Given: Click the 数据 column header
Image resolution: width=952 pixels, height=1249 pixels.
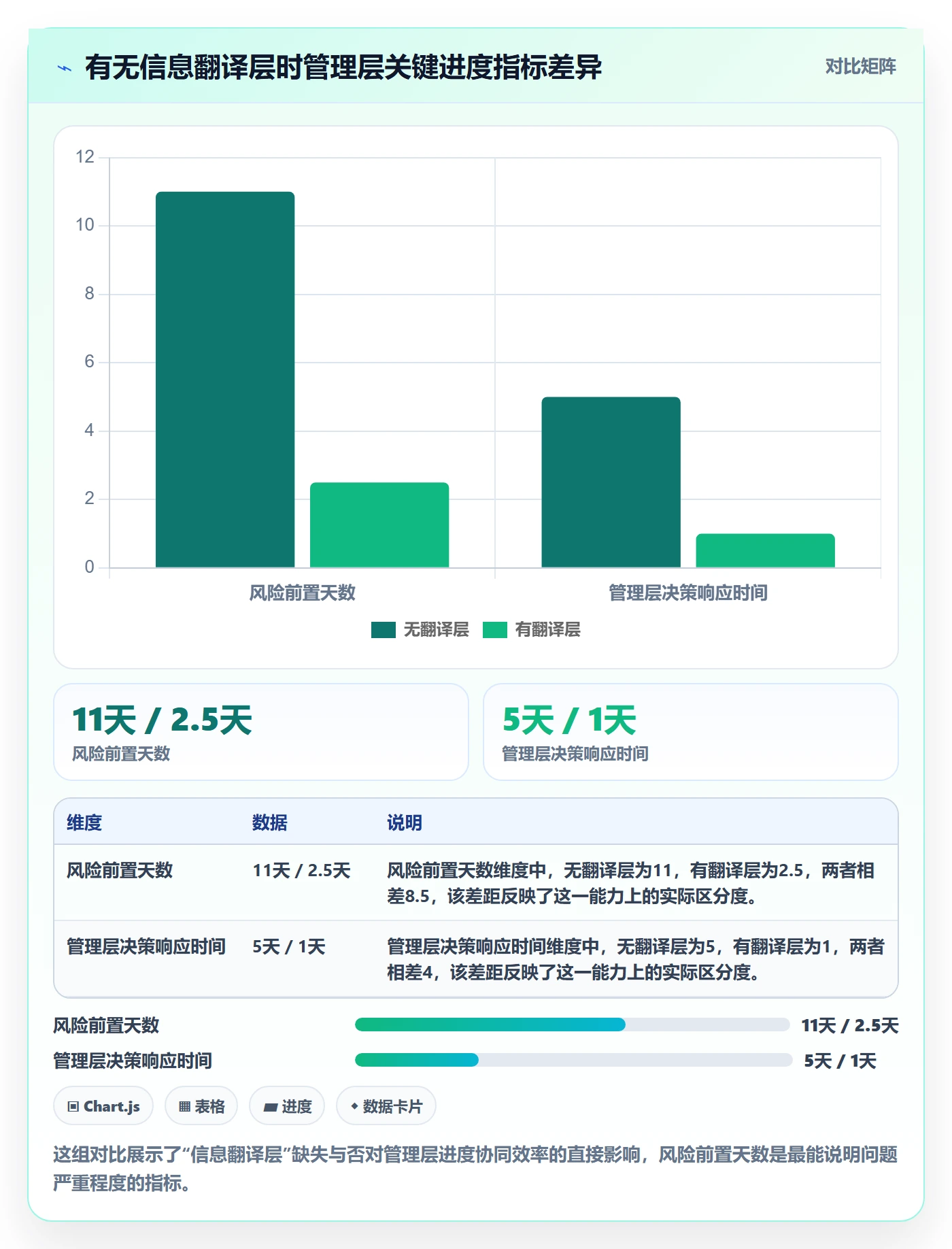Looking at the screenshot, I should [270, 822].
